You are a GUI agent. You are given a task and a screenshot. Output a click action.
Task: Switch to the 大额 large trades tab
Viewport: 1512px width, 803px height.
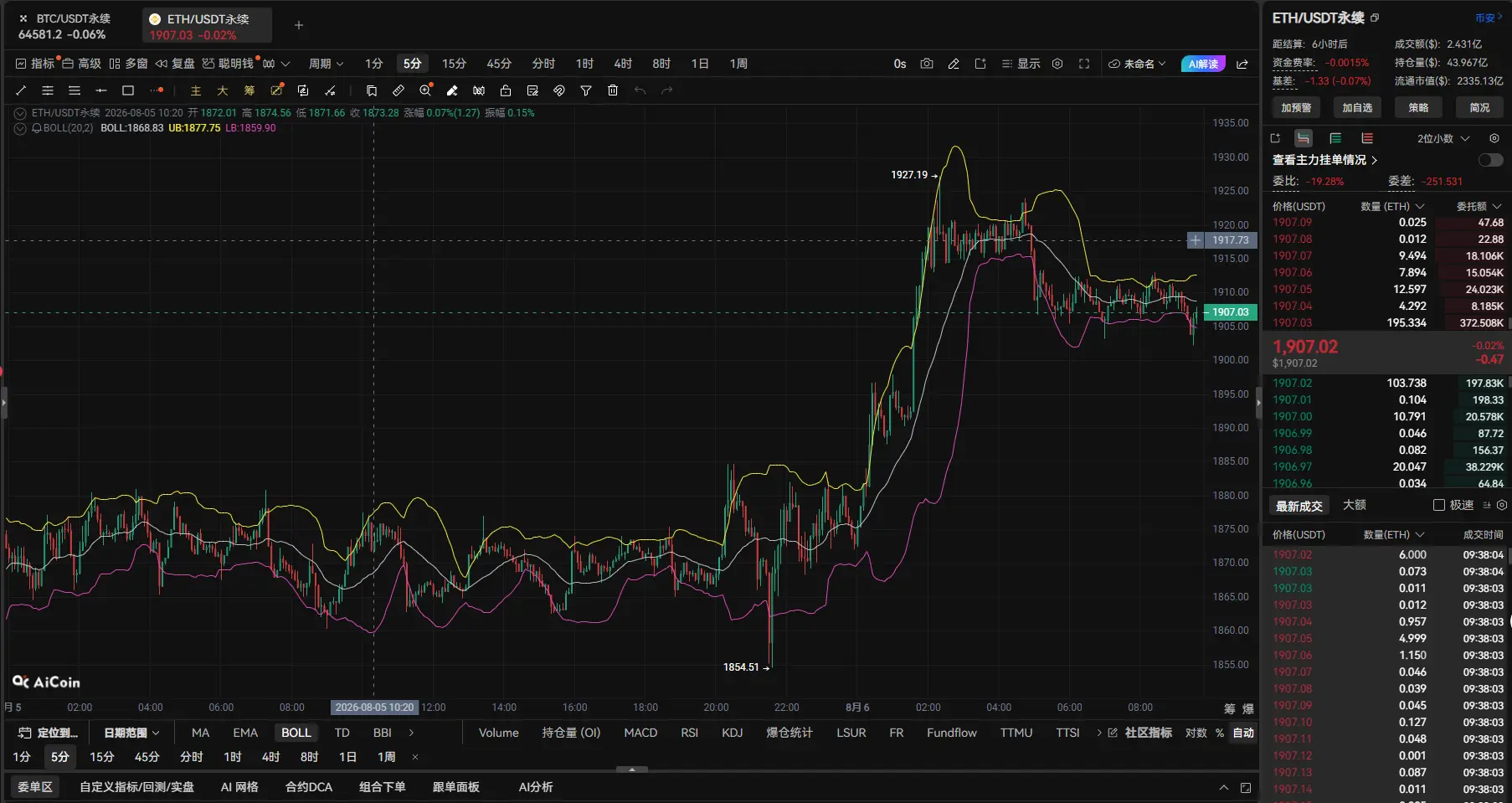1355,505
